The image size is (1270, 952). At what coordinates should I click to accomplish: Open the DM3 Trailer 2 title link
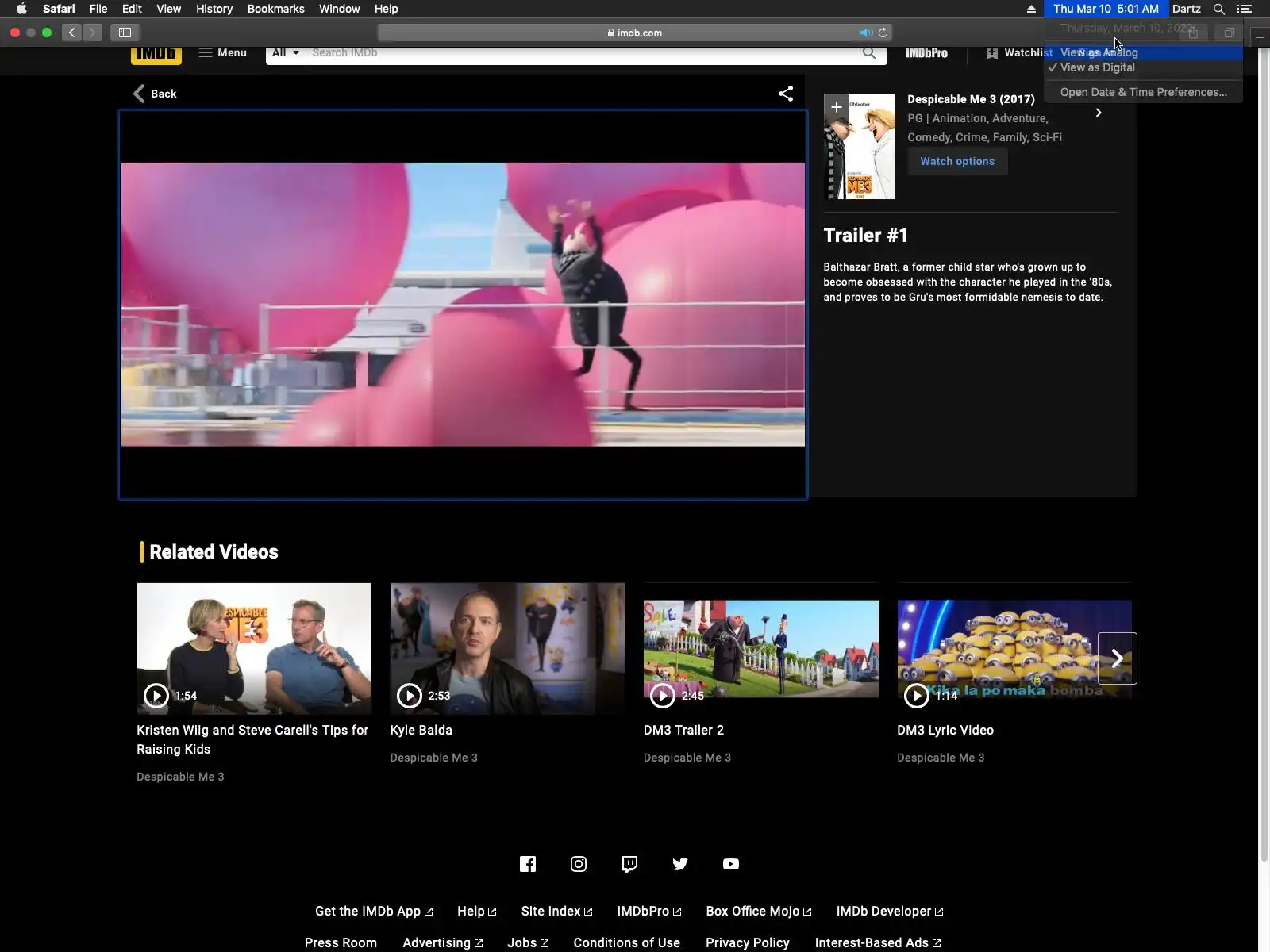(x=683, y=730)
